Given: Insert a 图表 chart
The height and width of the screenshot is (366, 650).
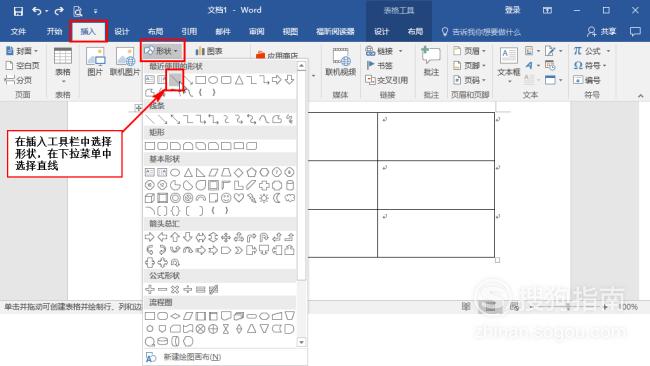Looking at the screenshot, I should tap(209, 51).
